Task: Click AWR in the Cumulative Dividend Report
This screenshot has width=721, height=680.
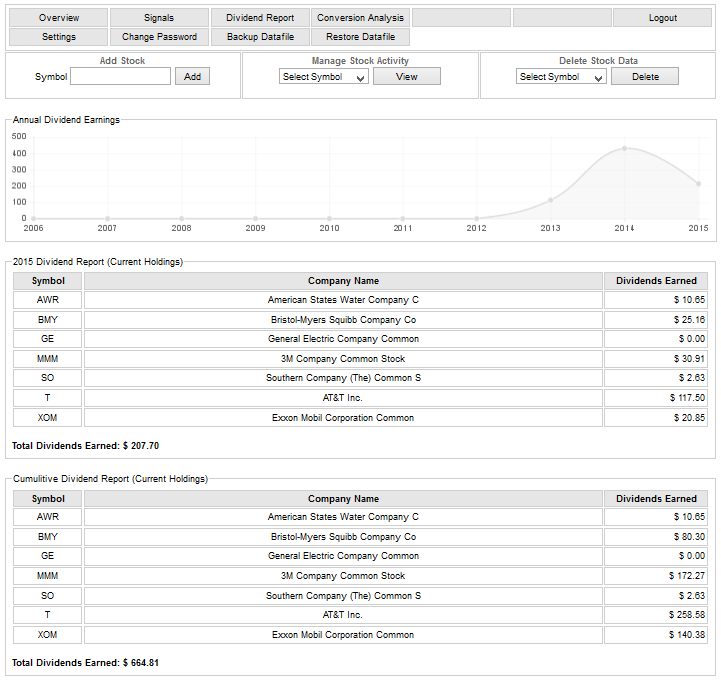Action: click(48, 517)
